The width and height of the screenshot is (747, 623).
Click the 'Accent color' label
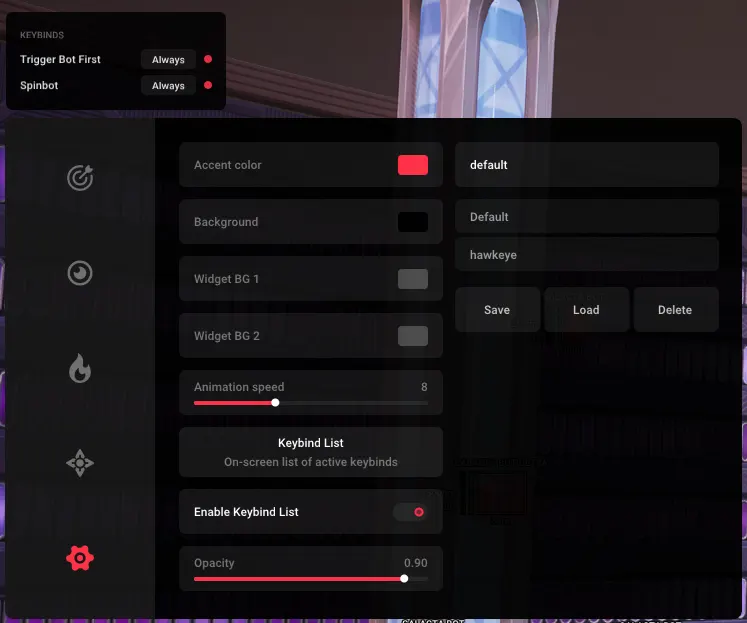pyautogui.click(x=228, y=165)
